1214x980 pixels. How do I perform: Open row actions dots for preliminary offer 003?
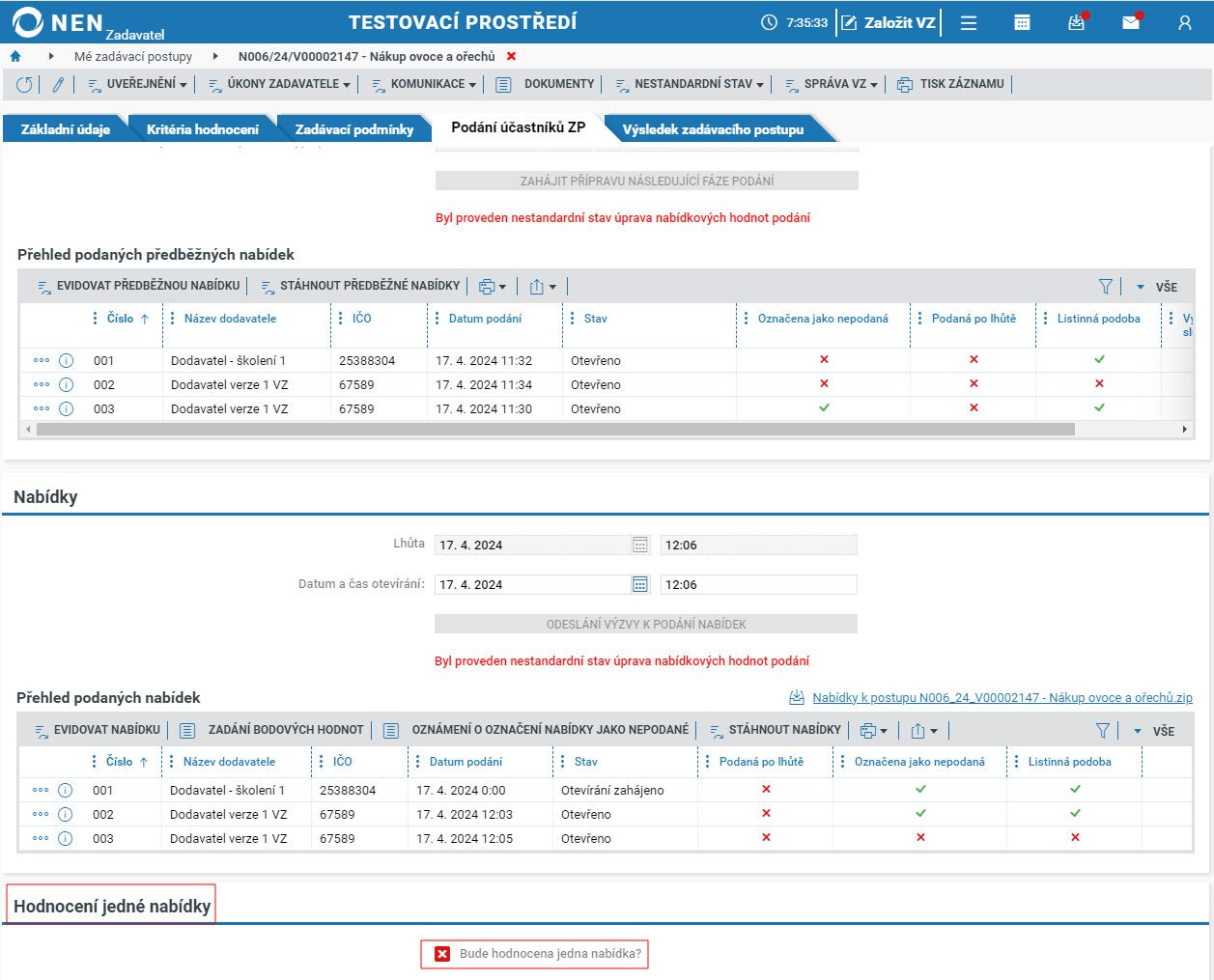pyautogui.click(x=42, y=408)
